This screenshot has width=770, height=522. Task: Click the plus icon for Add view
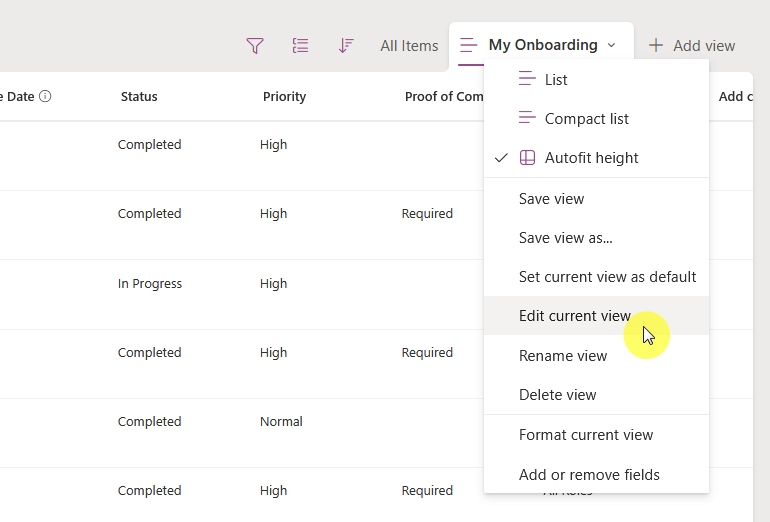(x=656, y=46)
